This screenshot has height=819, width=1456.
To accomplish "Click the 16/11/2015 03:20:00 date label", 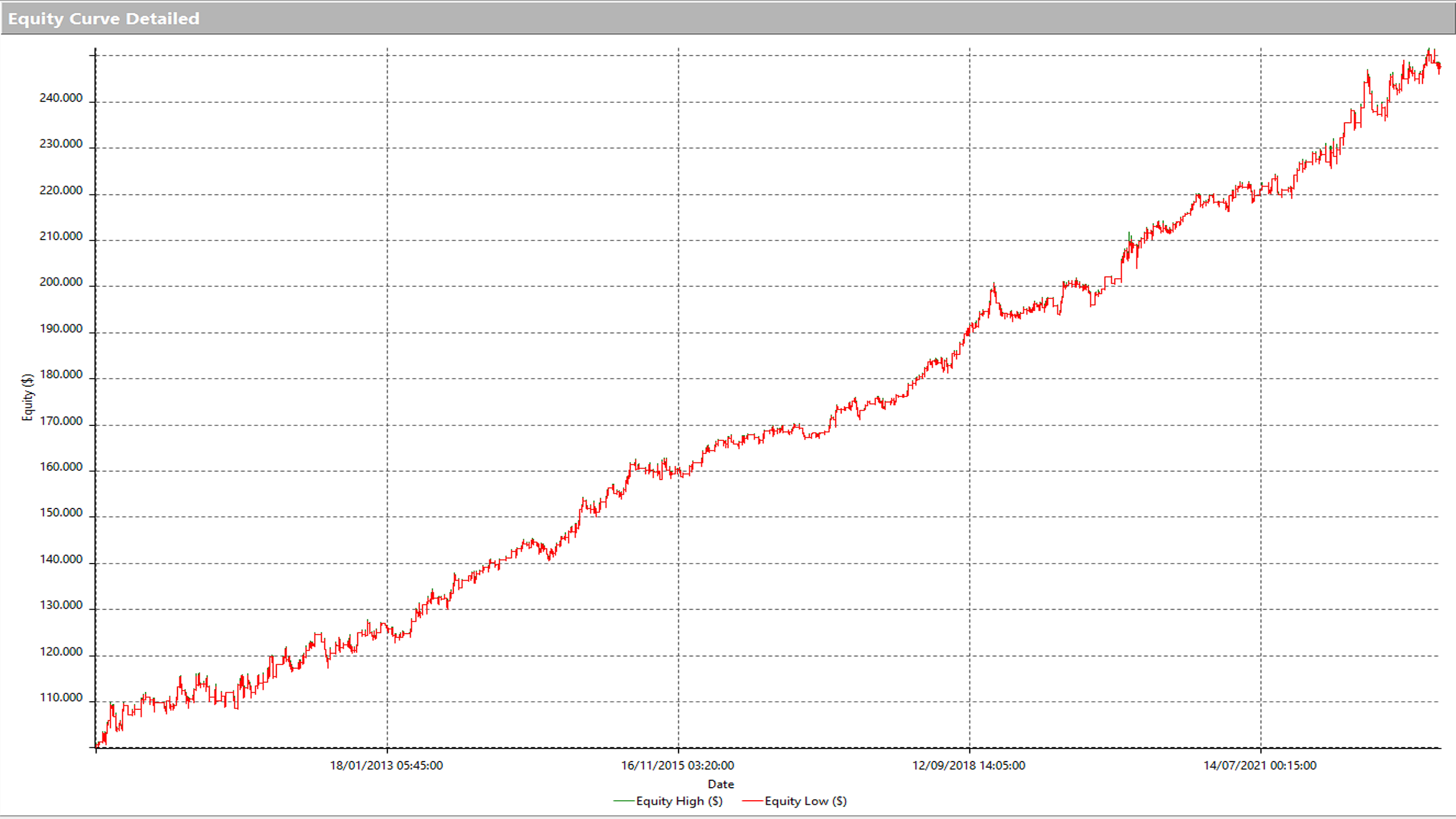I will (x=677, y=766).
